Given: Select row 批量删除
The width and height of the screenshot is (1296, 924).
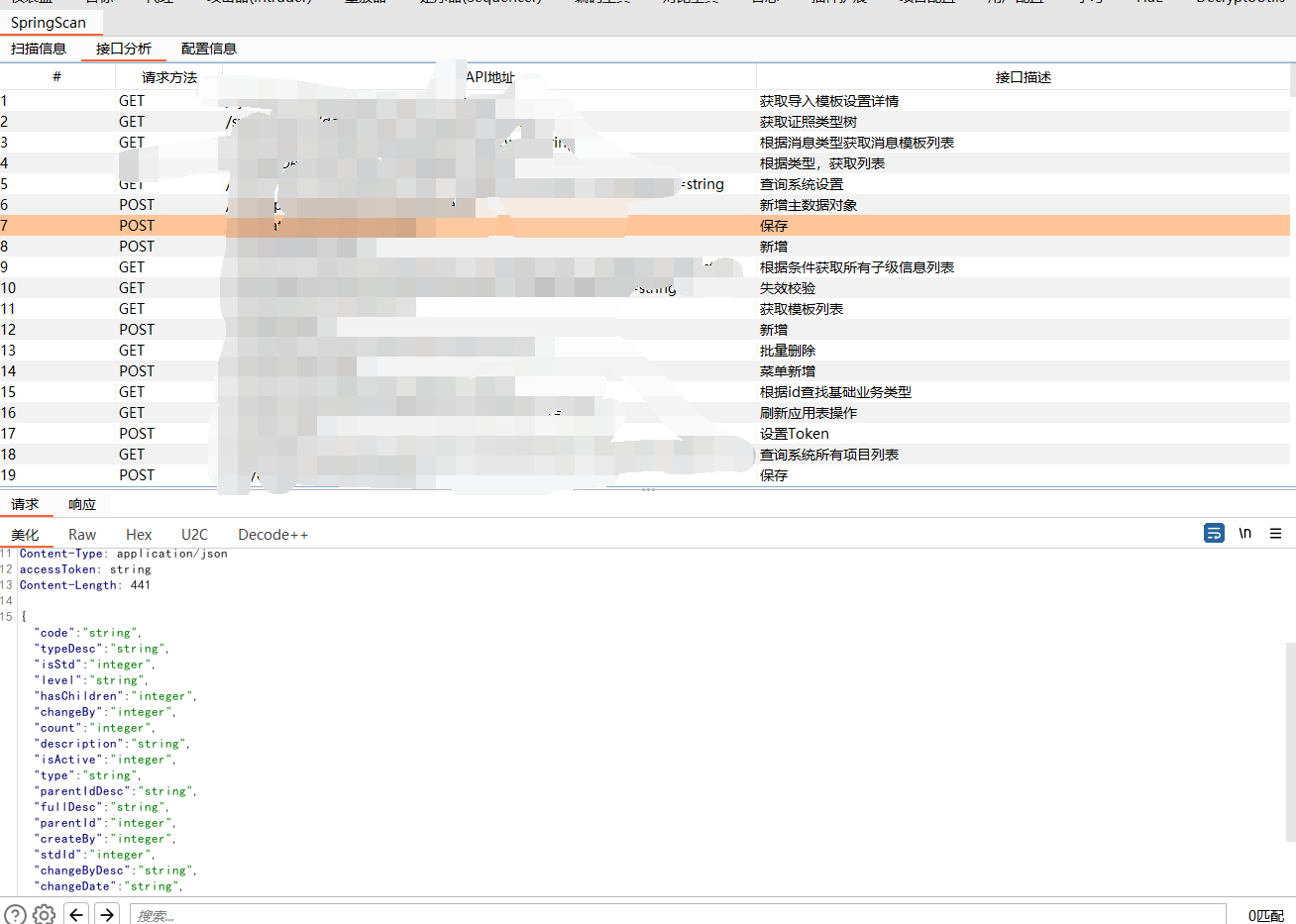Looking at the screenshot, I should [x=645, y=351].
